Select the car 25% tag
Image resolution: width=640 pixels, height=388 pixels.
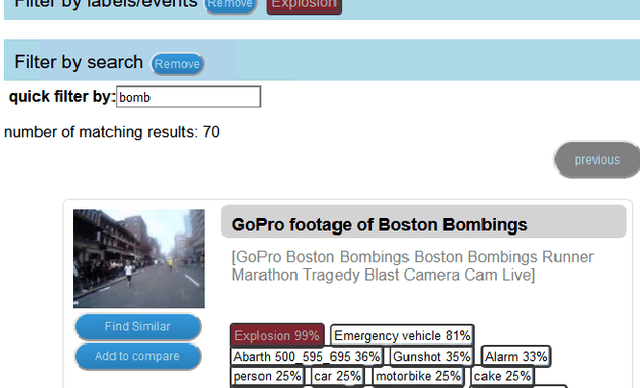(x=338, y=376)
